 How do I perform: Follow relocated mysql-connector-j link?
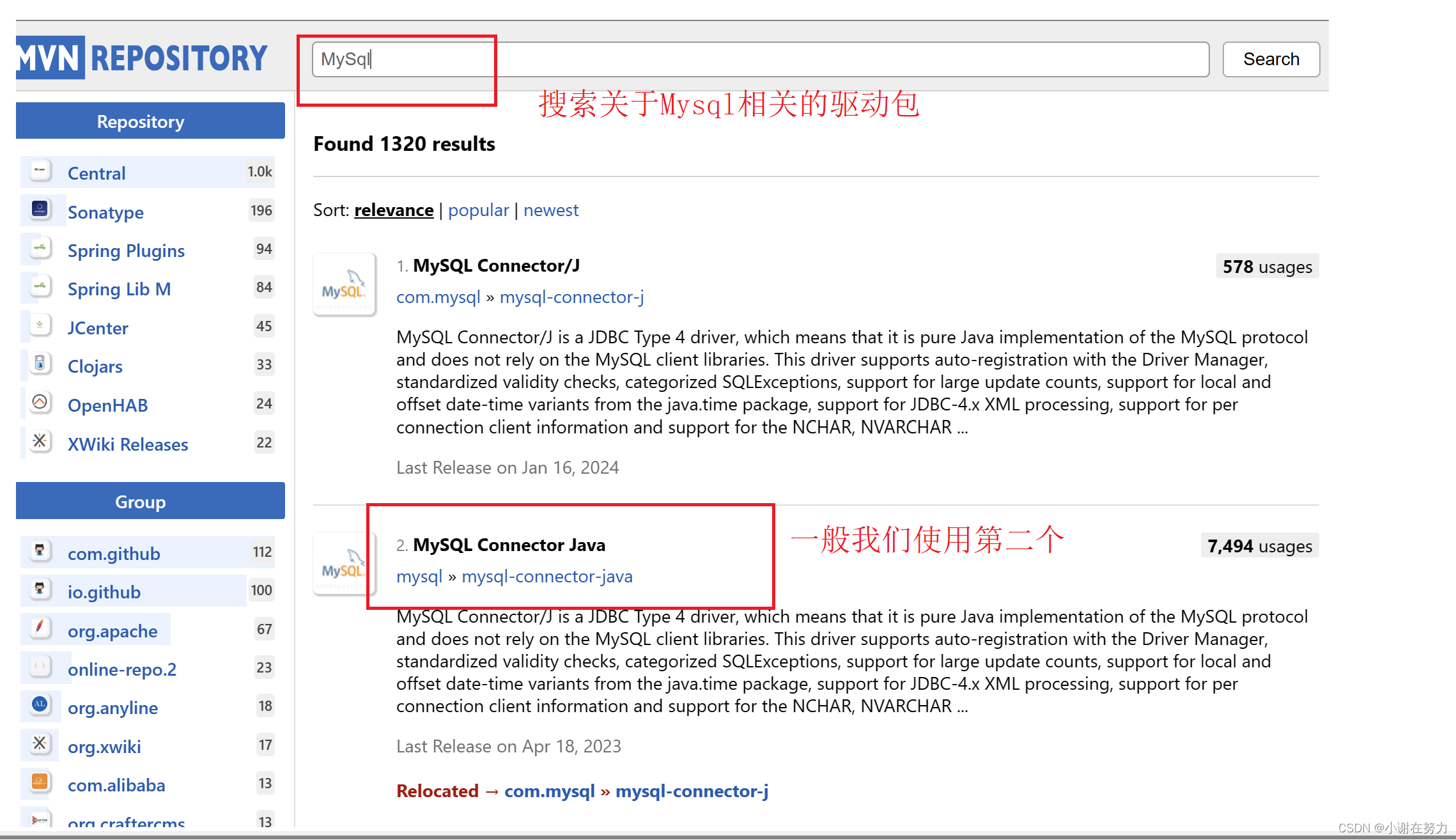[692, 791]
